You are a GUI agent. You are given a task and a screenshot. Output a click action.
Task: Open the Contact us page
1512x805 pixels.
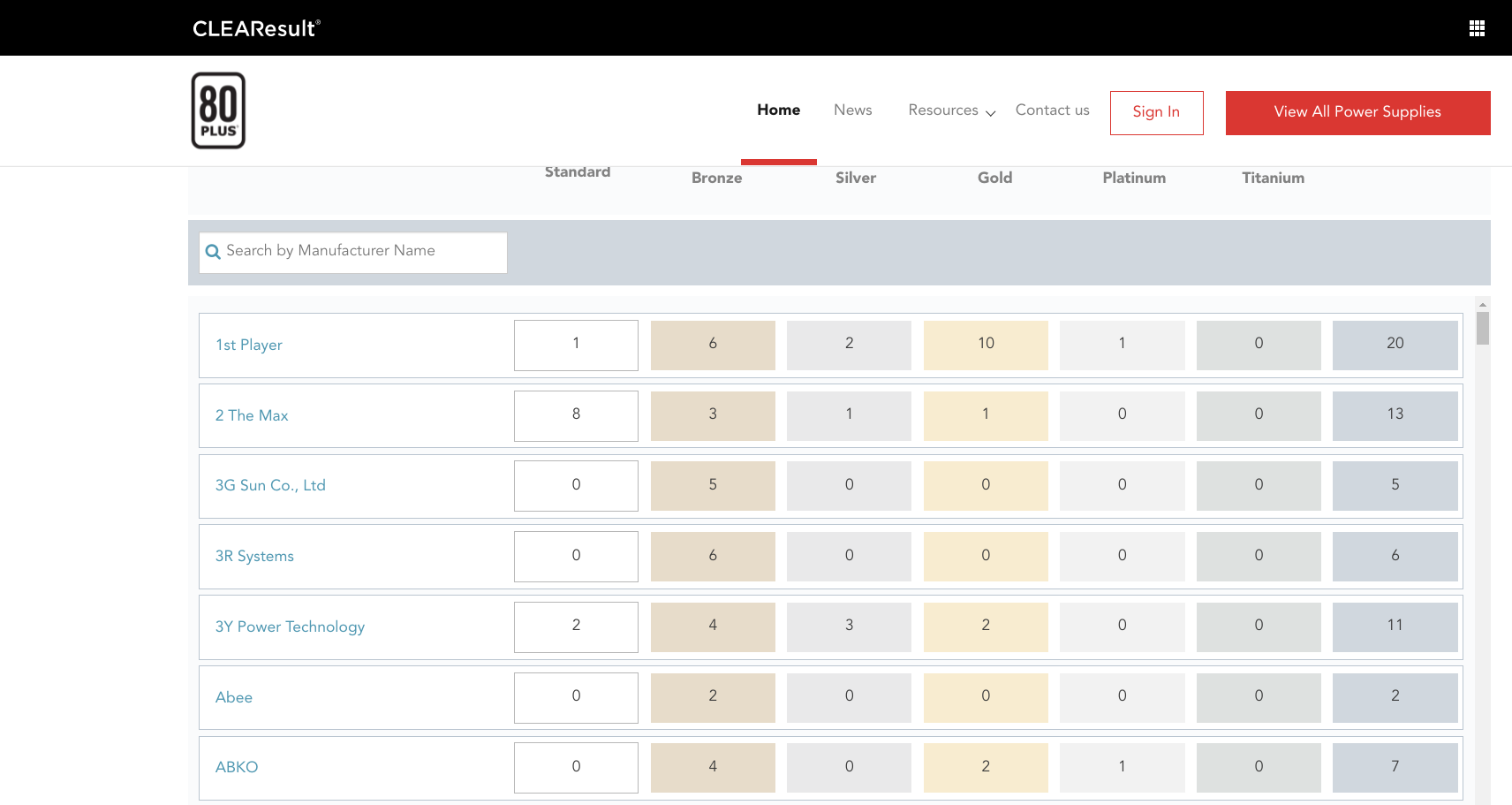(x=1052, y=110)
